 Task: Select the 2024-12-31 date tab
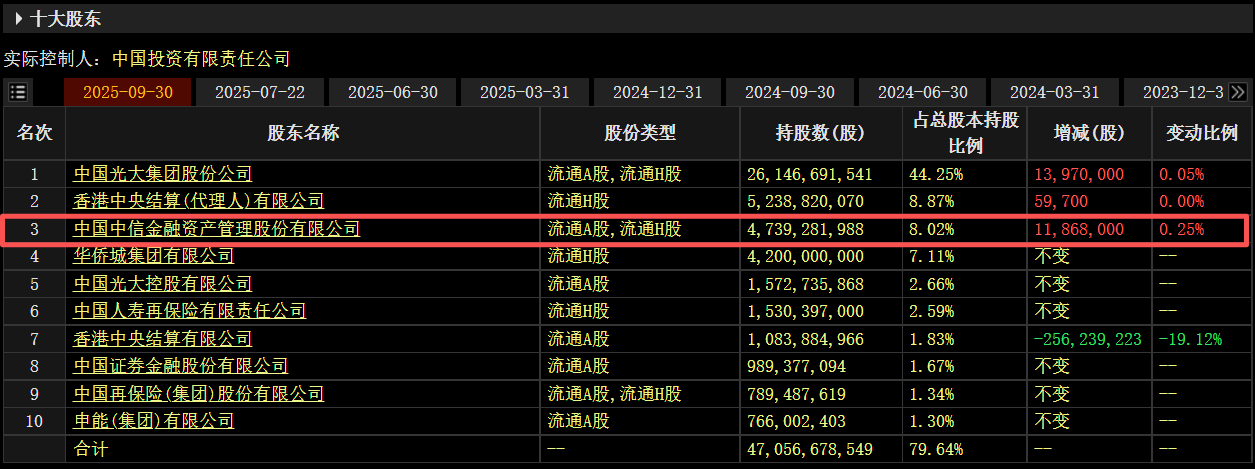coord(658,92)
